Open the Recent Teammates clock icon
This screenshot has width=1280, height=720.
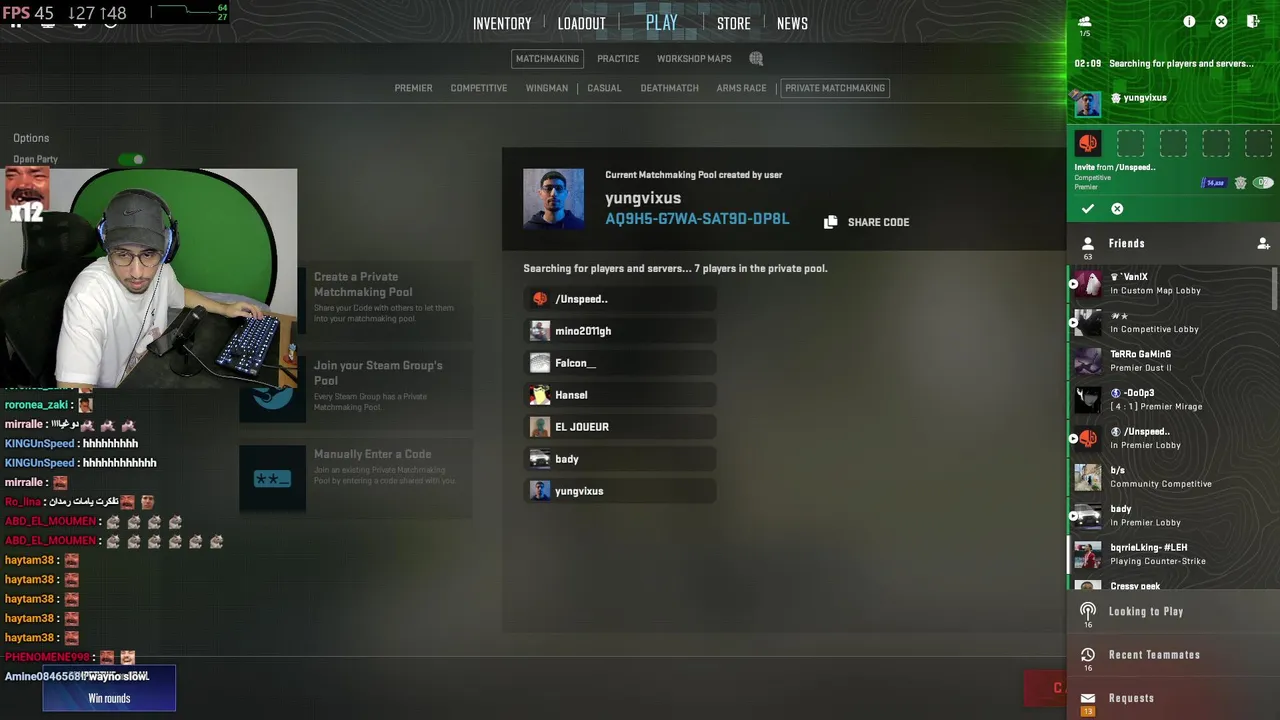click(x=1088, y=654)
